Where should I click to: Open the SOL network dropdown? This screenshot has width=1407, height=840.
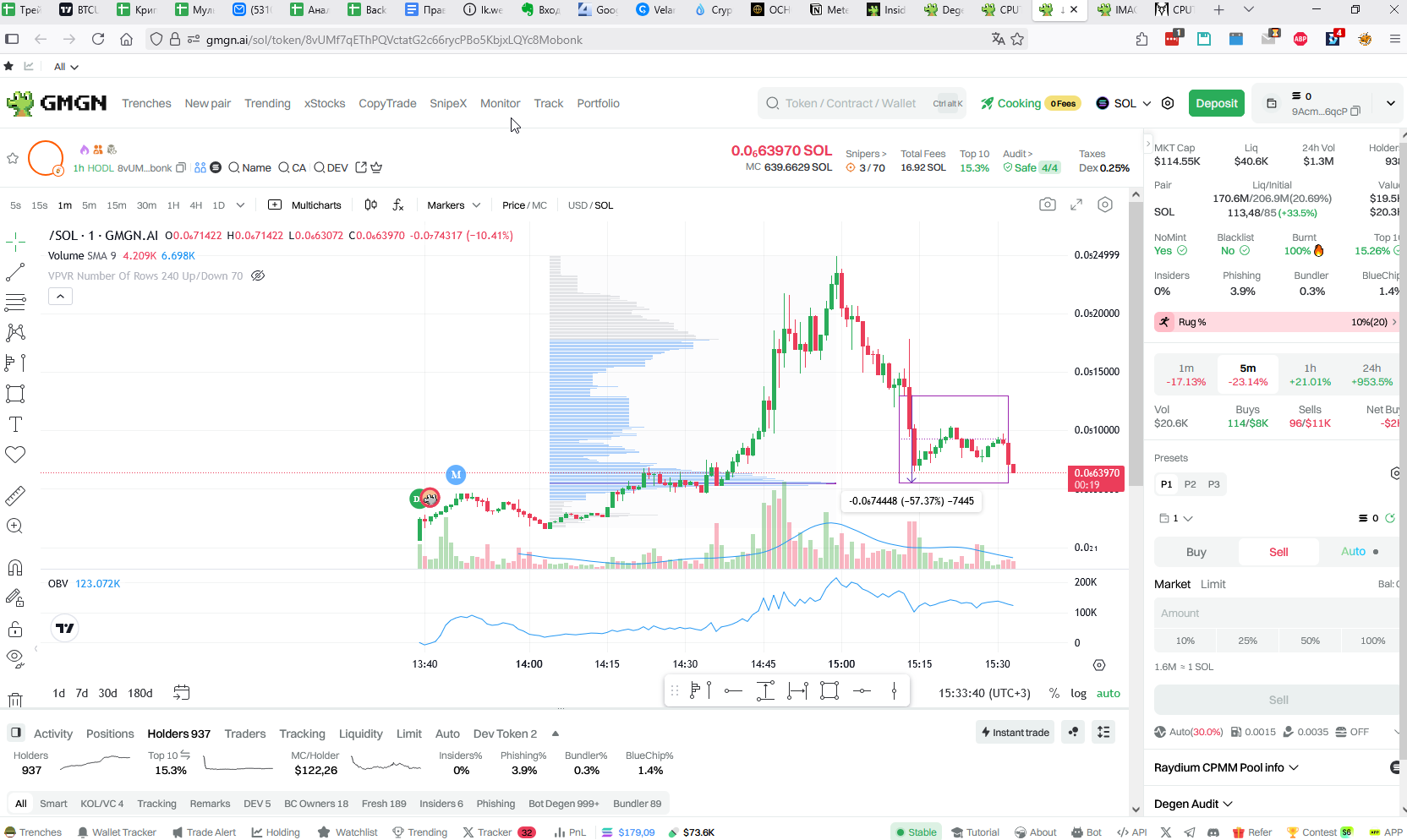click(1124, 103)
